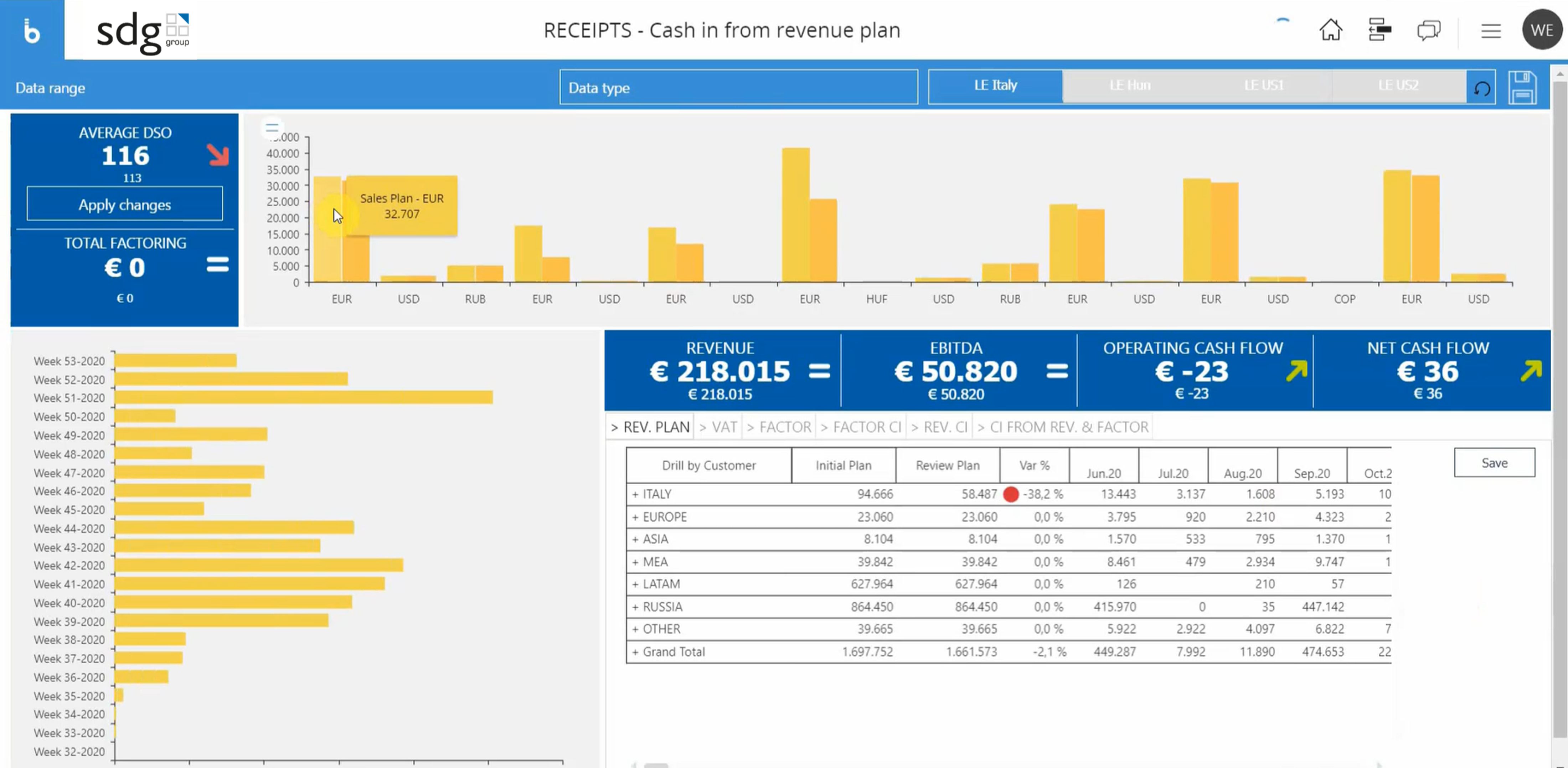
Task: Click the Week 42-2020 yellow bar
Action: point(259,565)
